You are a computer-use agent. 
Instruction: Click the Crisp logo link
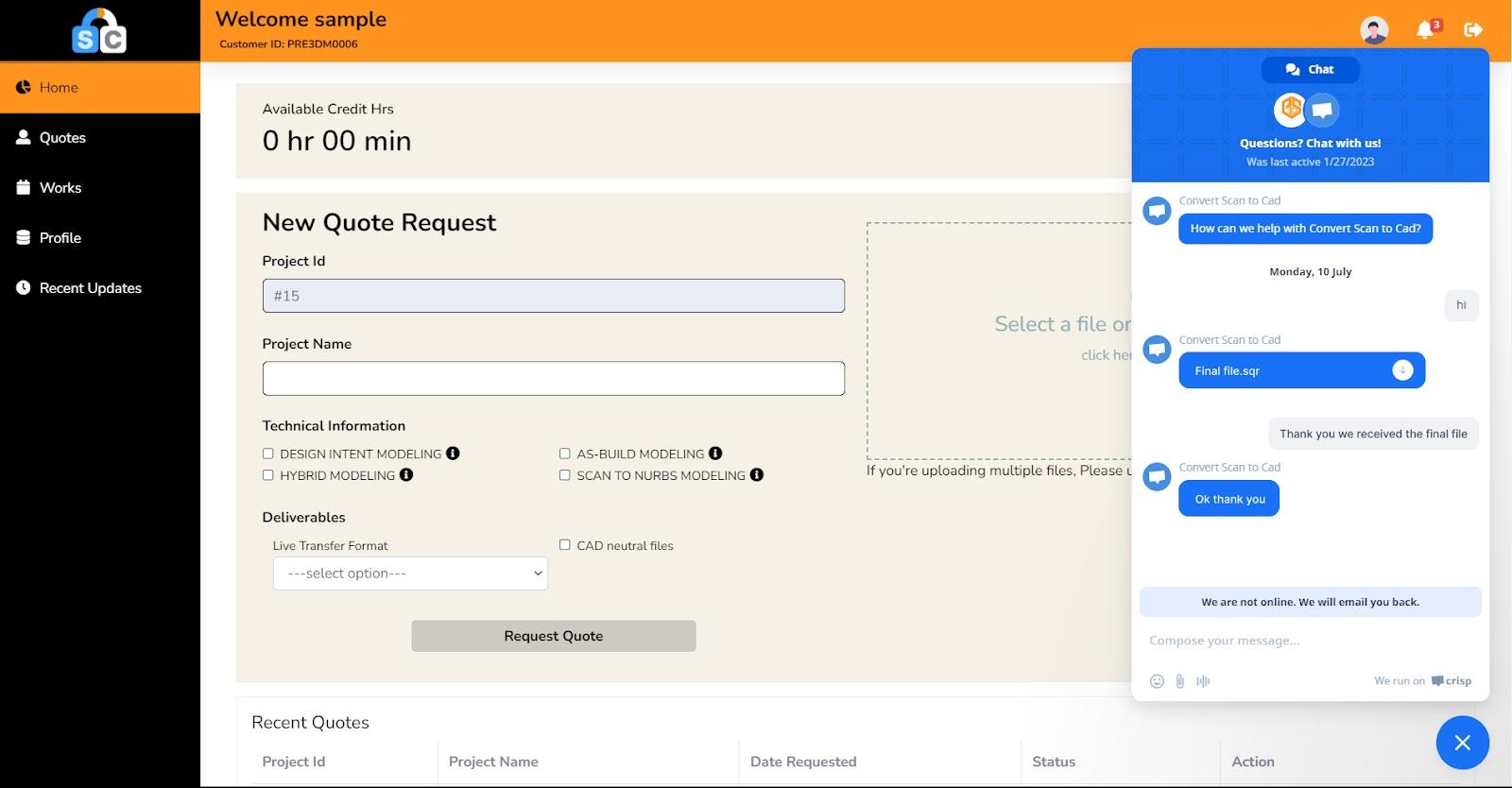[x=1451, y=681]
